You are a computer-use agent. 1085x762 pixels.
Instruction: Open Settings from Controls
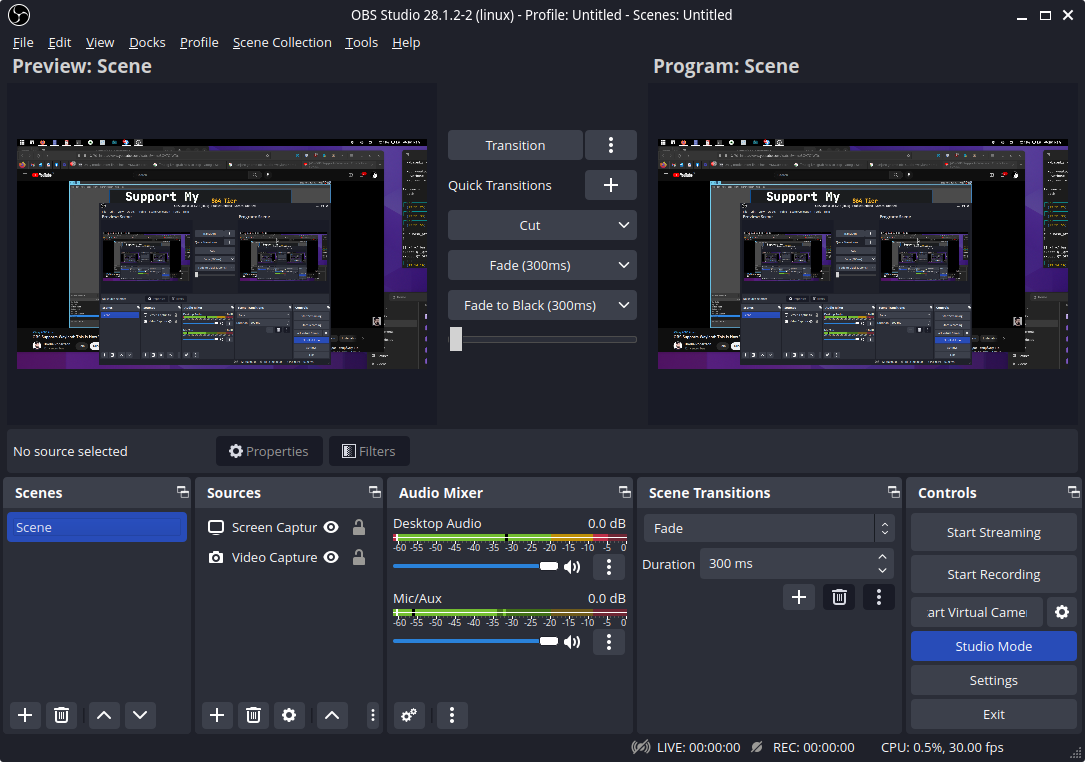(x=994, y=680)
